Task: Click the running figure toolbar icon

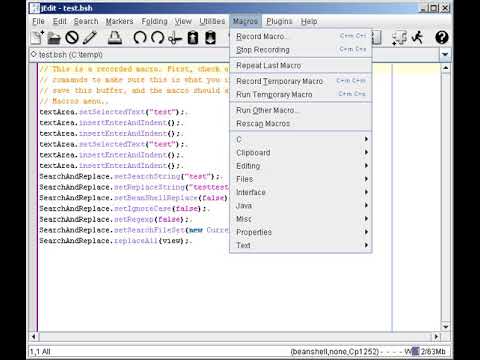Action: click(x=418, y=37)
